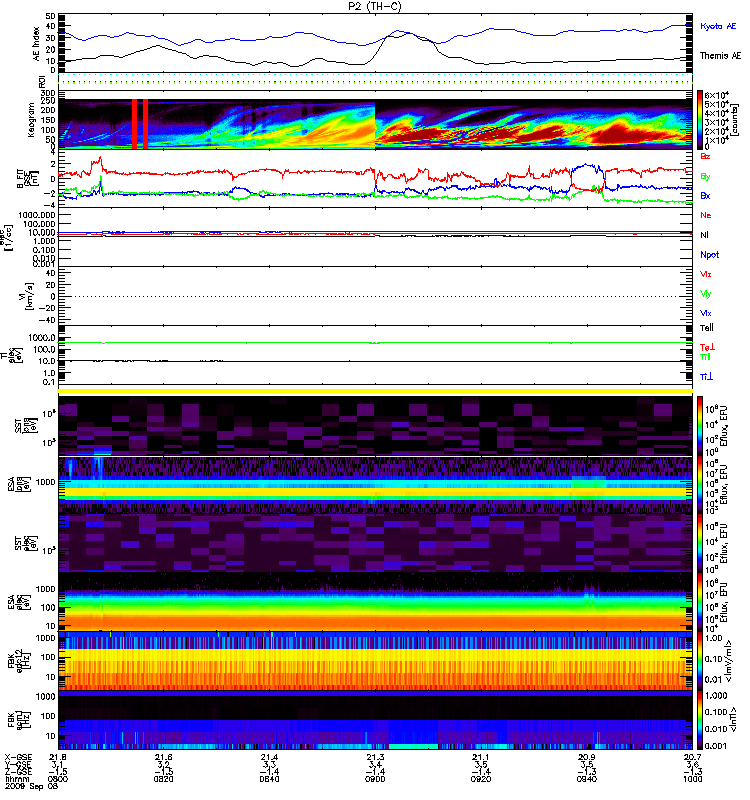Click the X-GSE value 21.6
The image size is (750, 800).
pos(163,758)
